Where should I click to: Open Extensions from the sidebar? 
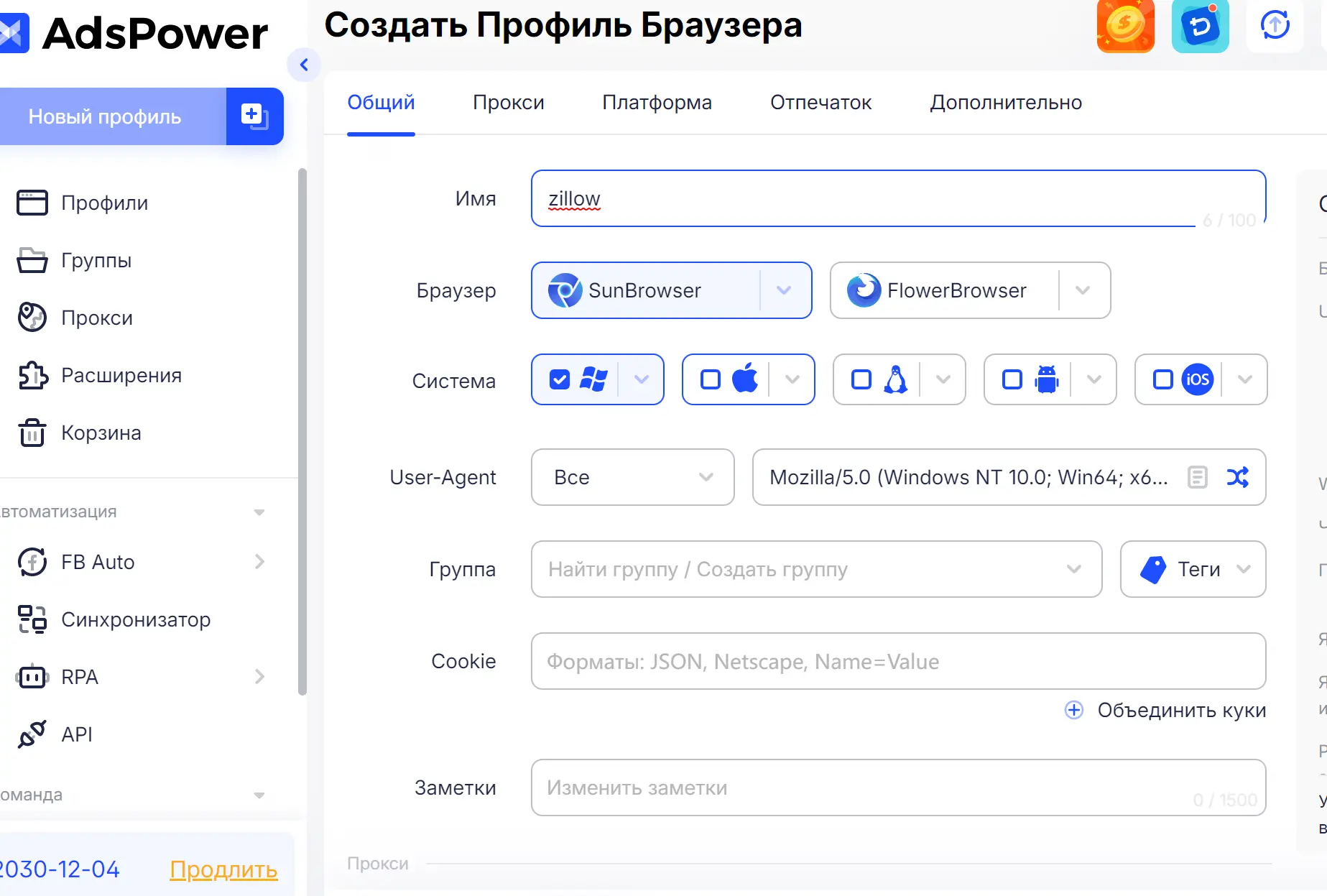click(121, 375)
